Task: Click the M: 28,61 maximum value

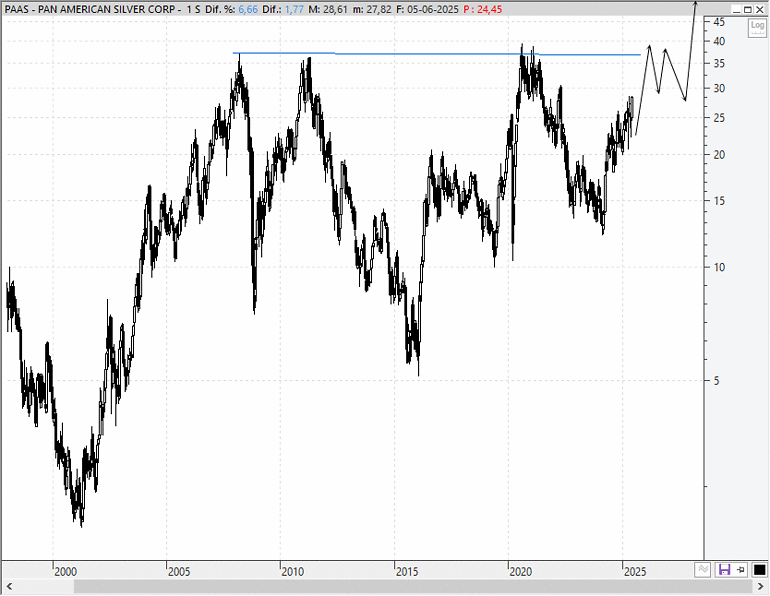Action: 328,9
